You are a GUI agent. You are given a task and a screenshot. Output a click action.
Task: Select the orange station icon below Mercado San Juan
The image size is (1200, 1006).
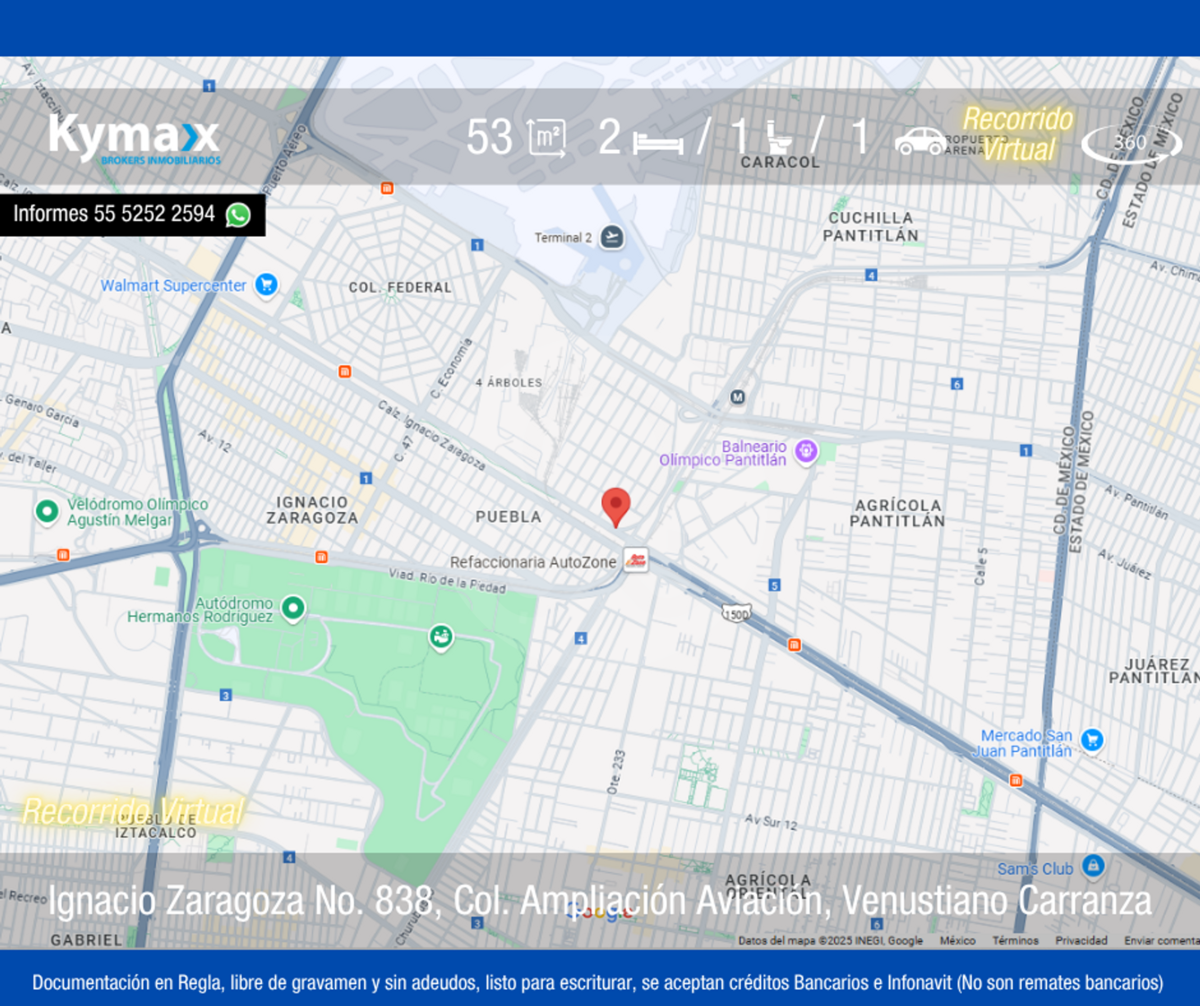(1016, 780)
